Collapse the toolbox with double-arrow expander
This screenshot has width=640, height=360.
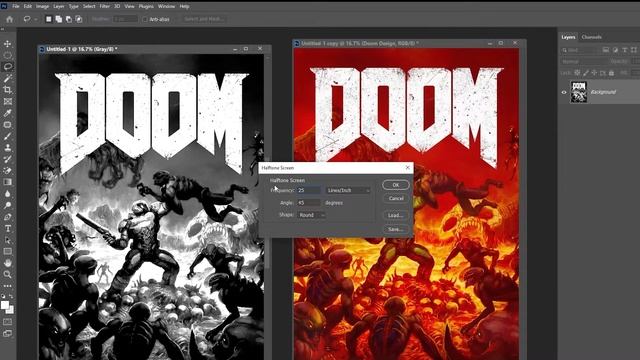2,29
